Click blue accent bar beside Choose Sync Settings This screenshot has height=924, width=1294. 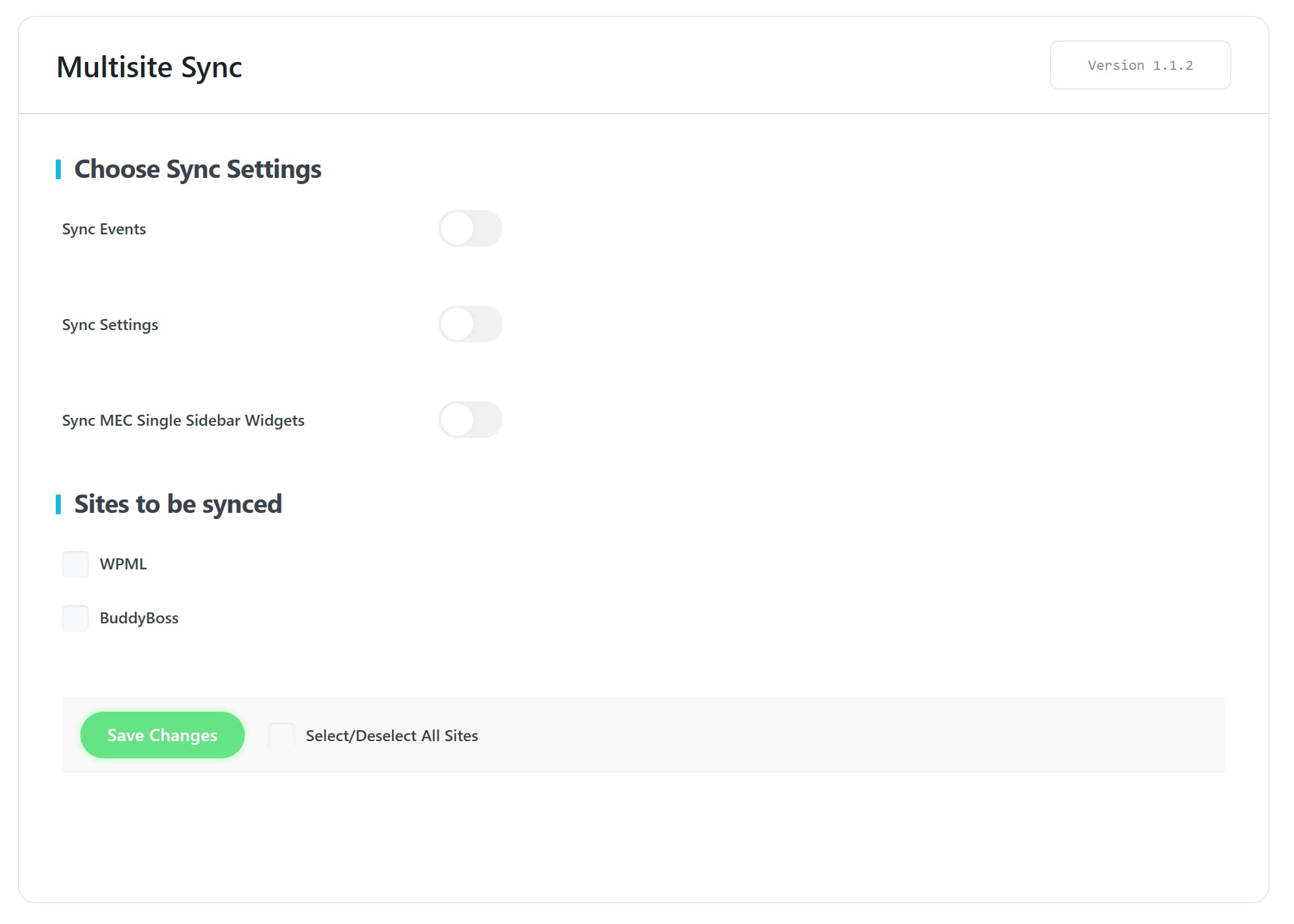(58, 169)
